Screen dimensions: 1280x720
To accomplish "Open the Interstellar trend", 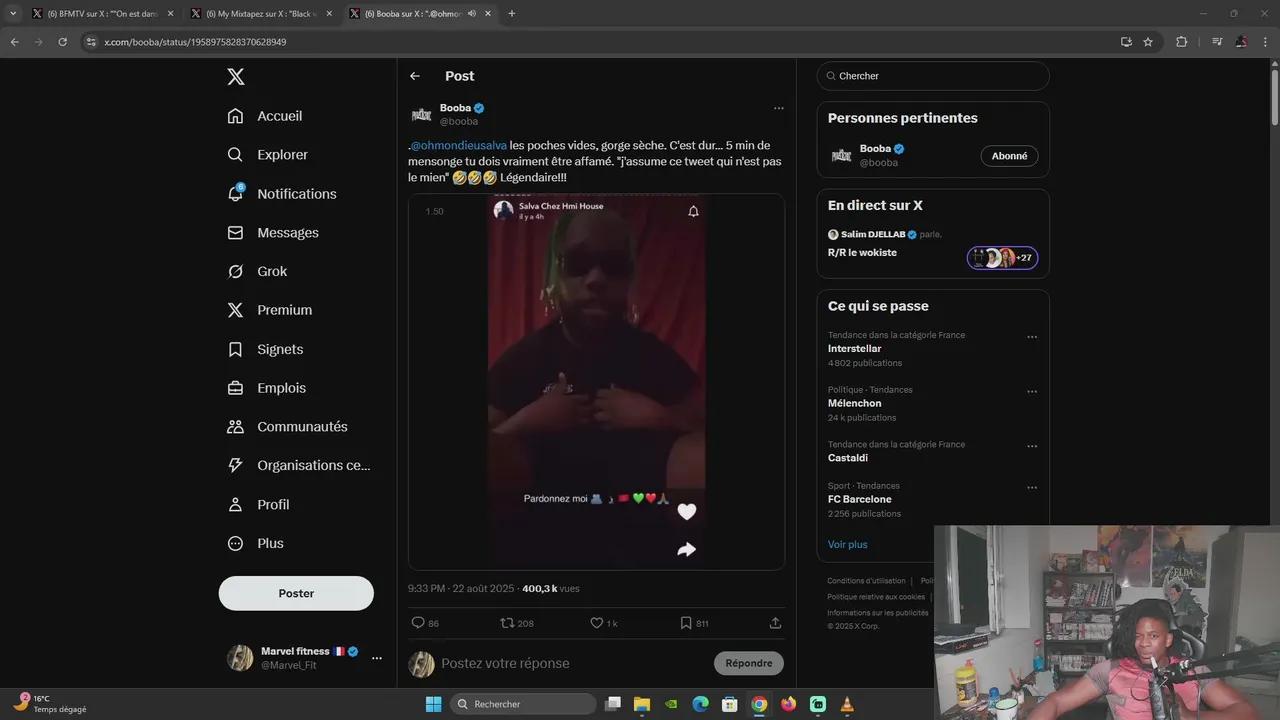I will (x=854, y=349).
